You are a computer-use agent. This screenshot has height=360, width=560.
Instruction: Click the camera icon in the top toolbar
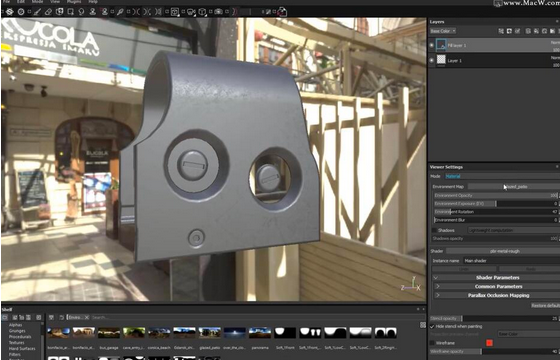(218, 12)
